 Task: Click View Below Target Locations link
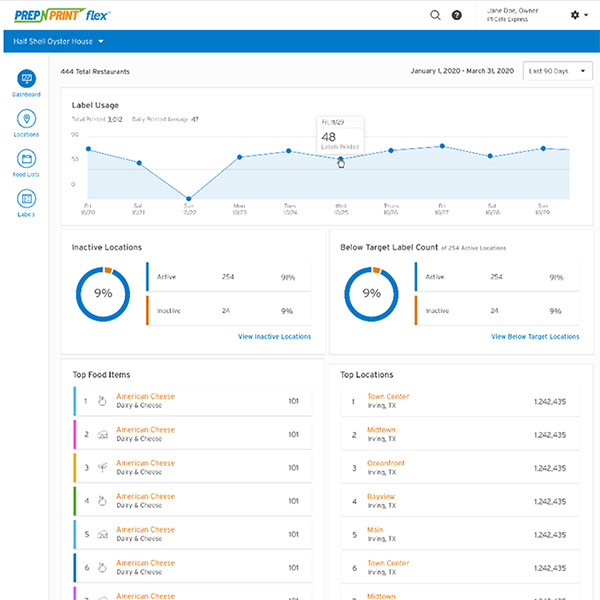point(535,337)
